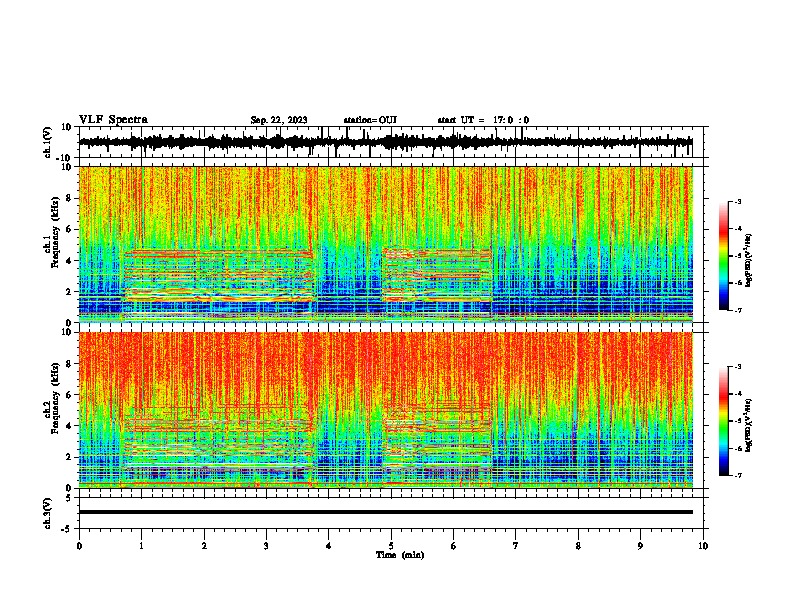Click the "ch.1(V)" waveform axis label
The width and height of the screenshot is (792, 612).
48,142
